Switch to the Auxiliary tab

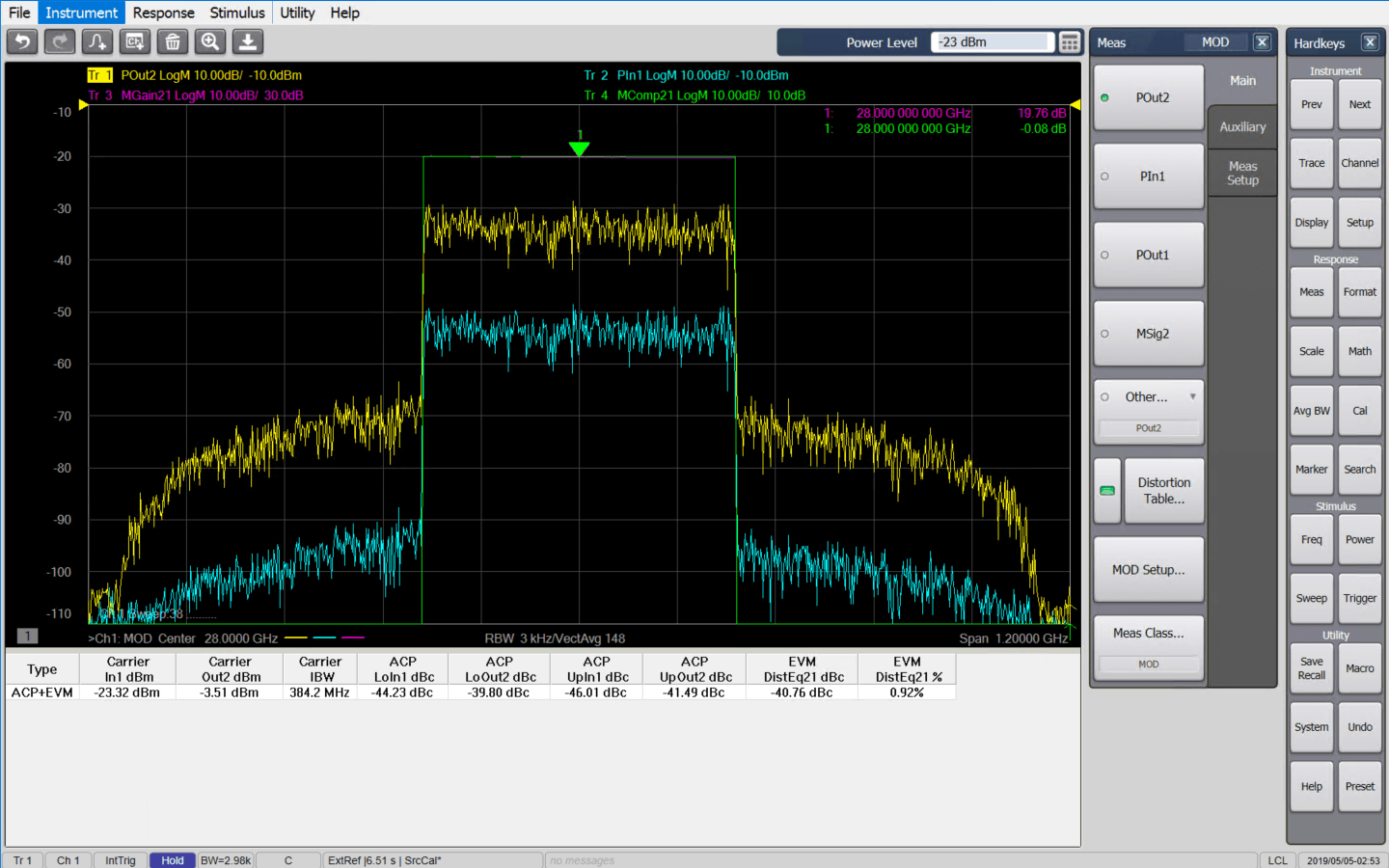coord(1242,126)
